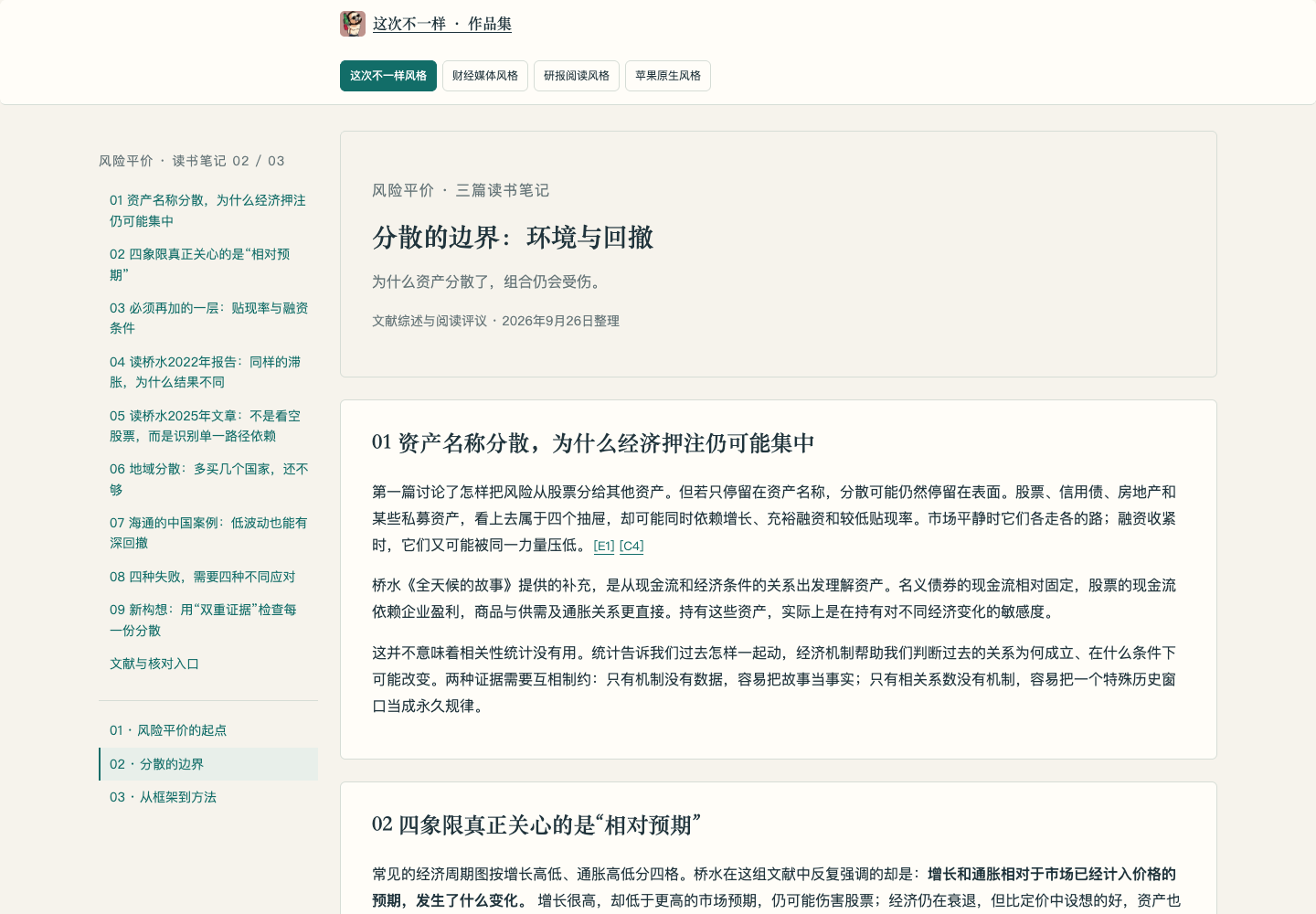
Task: Click heading 01 资产名称分散，为什么经济押注仍可能集中
Action: click(x=593, y=443)
